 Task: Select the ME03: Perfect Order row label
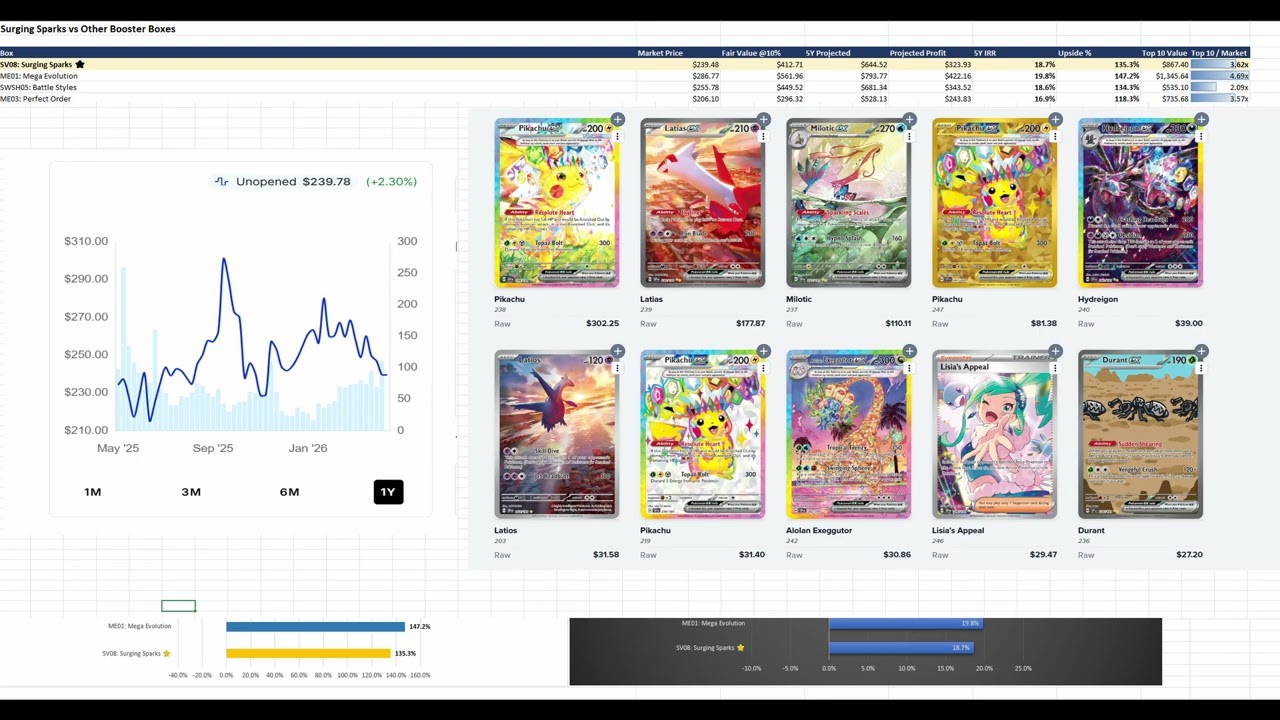[x=36, y=99]
